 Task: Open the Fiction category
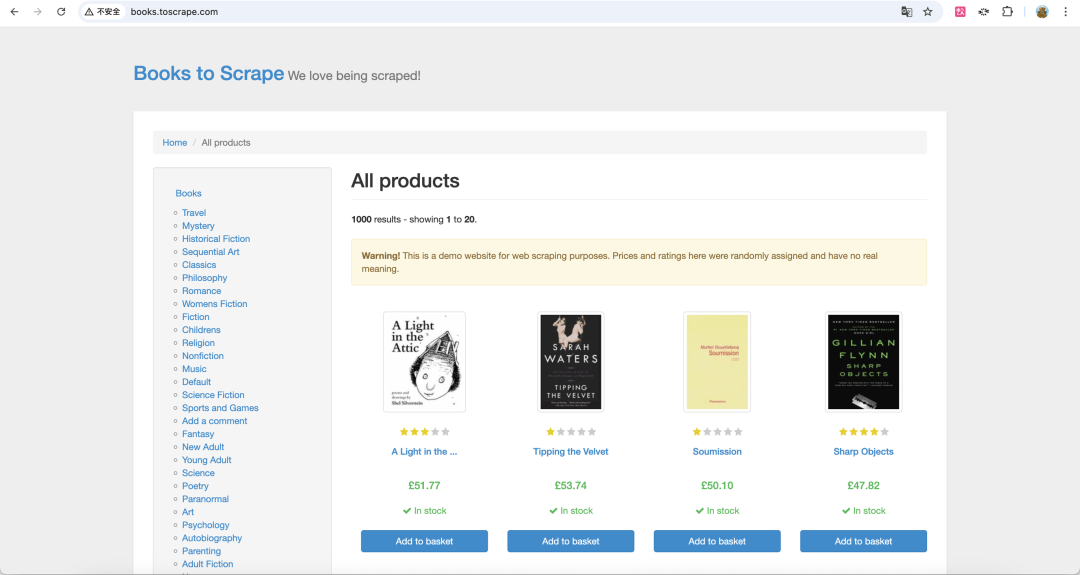196,317
